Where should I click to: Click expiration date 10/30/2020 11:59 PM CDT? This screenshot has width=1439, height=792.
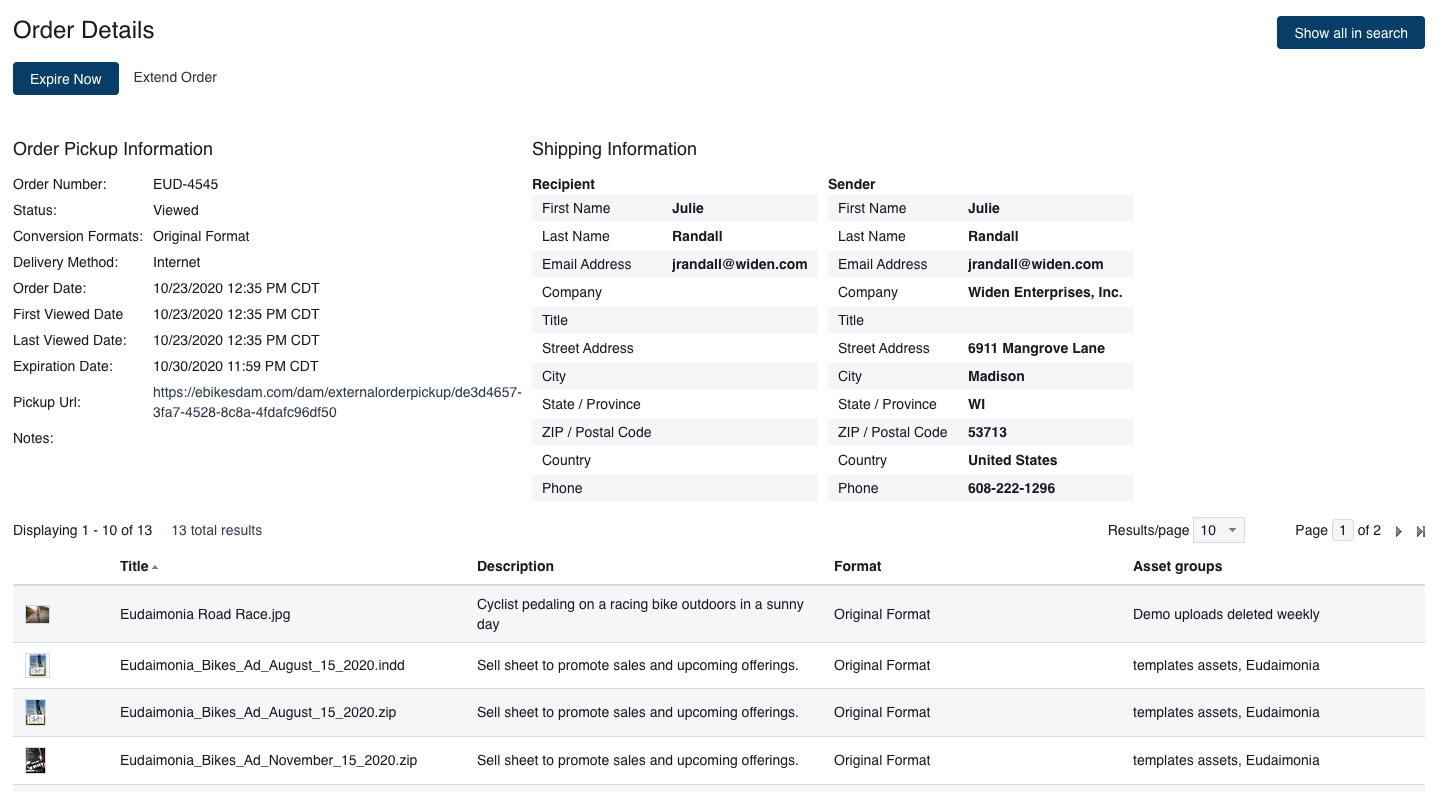pos(236,366)
